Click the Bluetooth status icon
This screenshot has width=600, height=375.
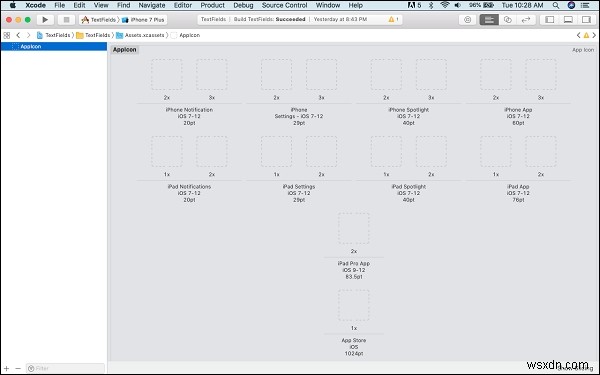pos(431,5)
